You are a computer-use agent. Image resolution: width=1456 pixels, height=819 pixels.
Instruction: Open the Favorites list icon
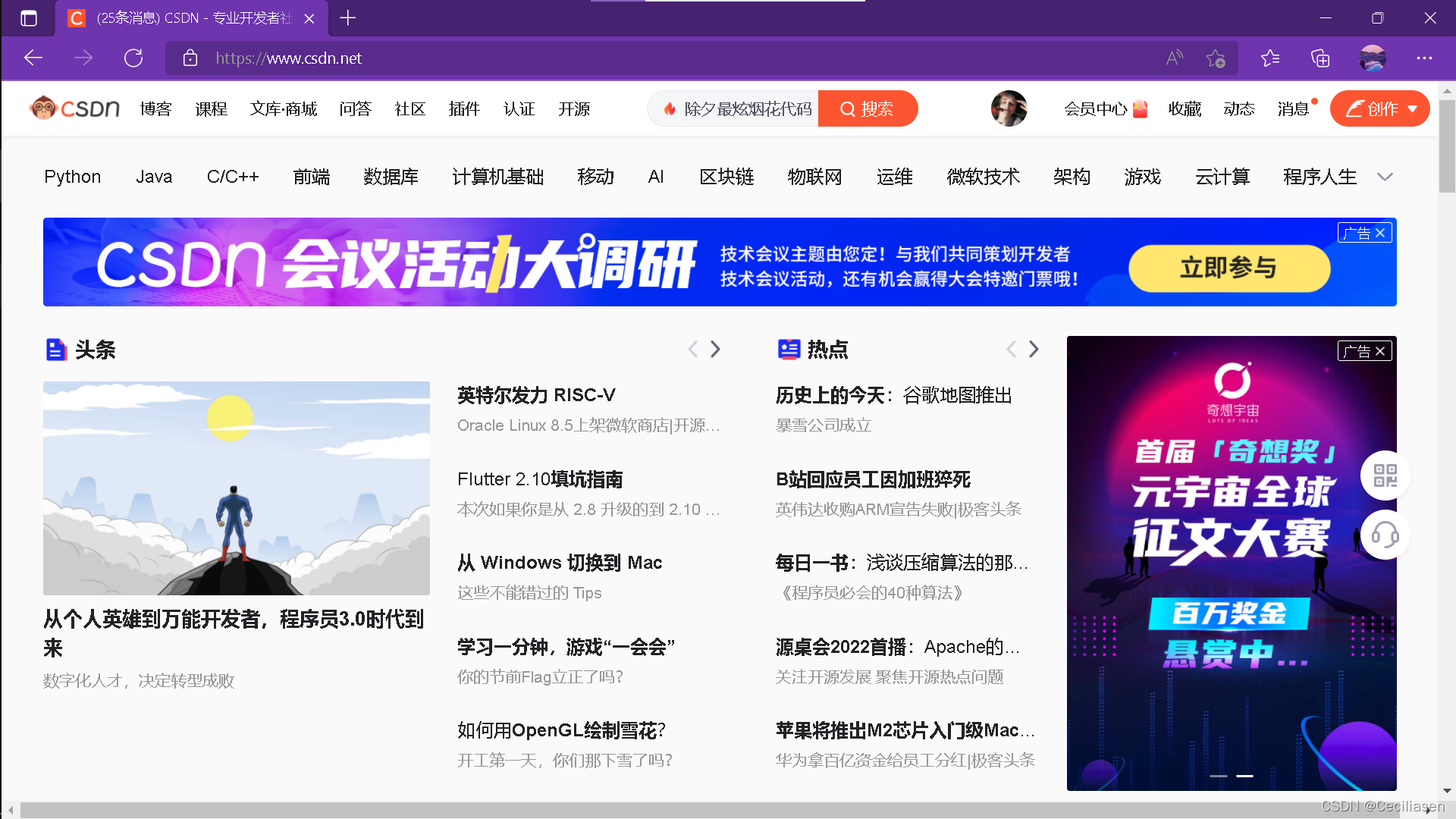[x=1270, y=58]
